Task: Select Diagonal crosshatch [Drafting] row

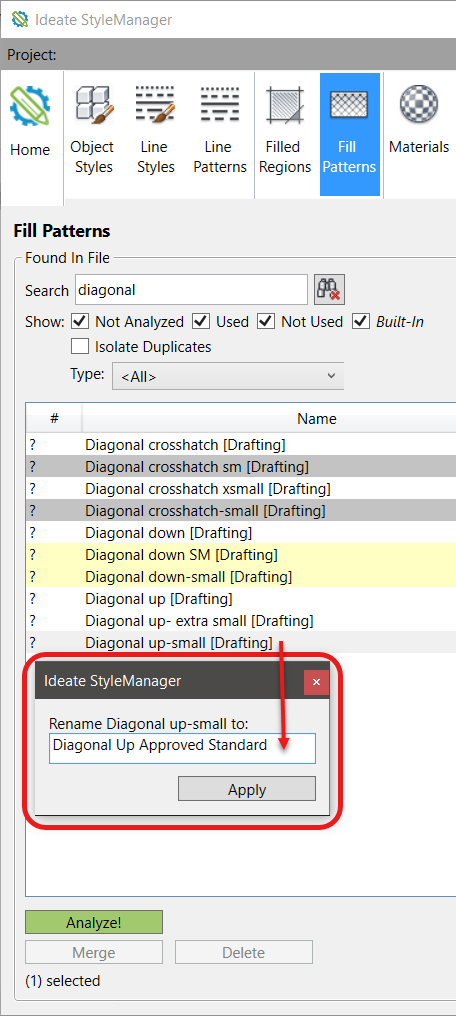Action: tap(241, 445)
